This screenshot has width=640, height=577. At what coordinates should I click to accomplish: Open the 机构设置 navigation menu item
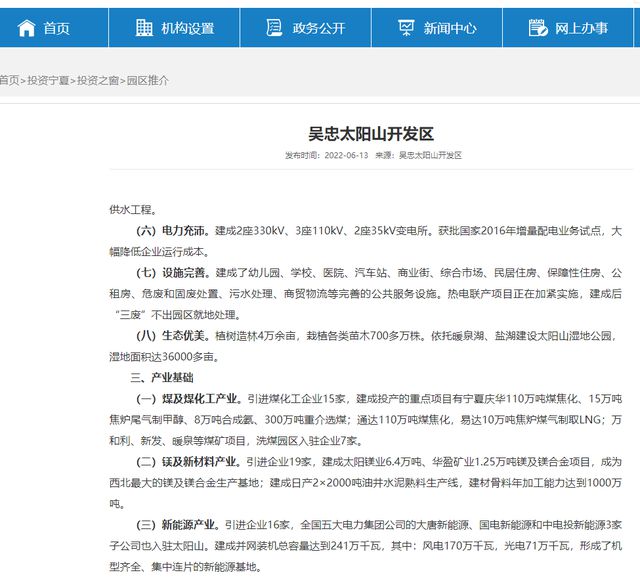click(187, 28)
